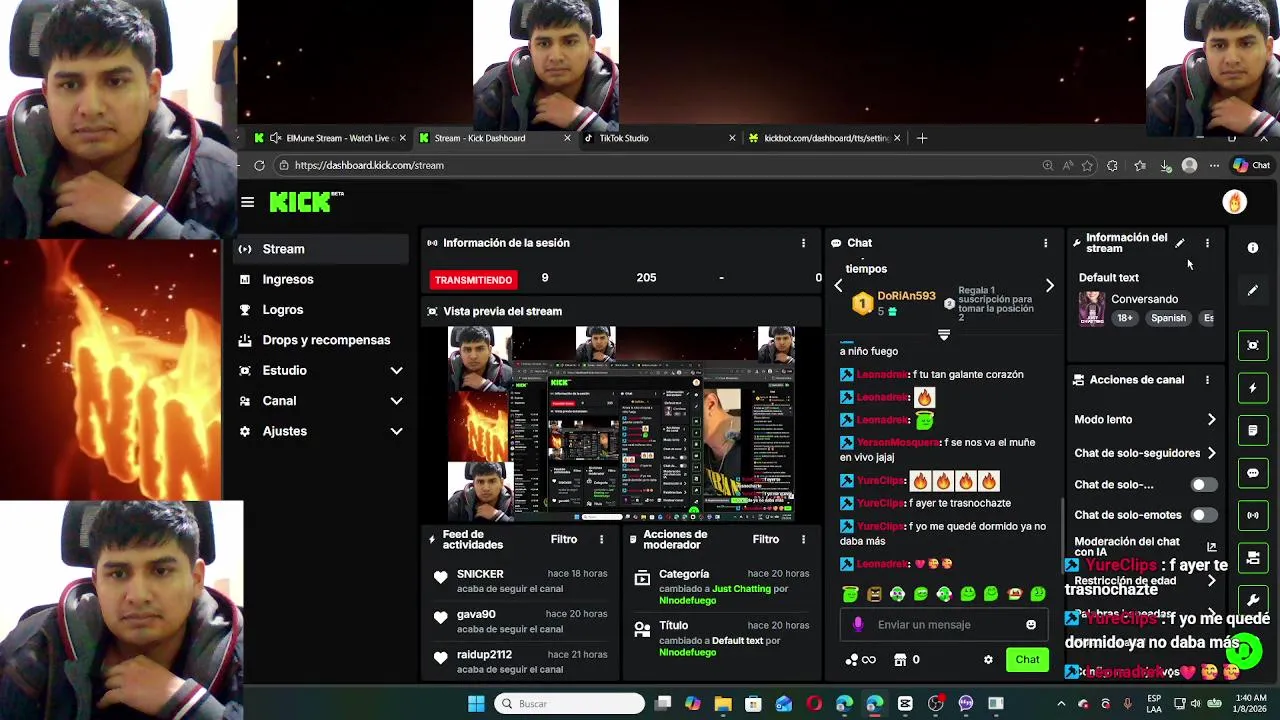Toggle the Chat de solo-emotes switch
This screenshot has width=1280, height=720.
tap(1204, 515)
